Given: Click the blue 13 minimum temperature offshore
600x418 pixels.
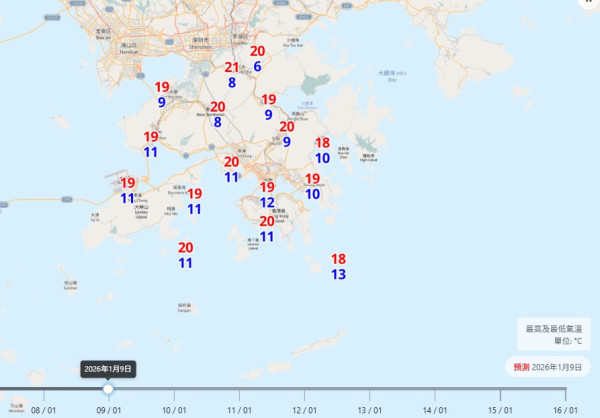Looking at the screenshot, I should [339, 274].
